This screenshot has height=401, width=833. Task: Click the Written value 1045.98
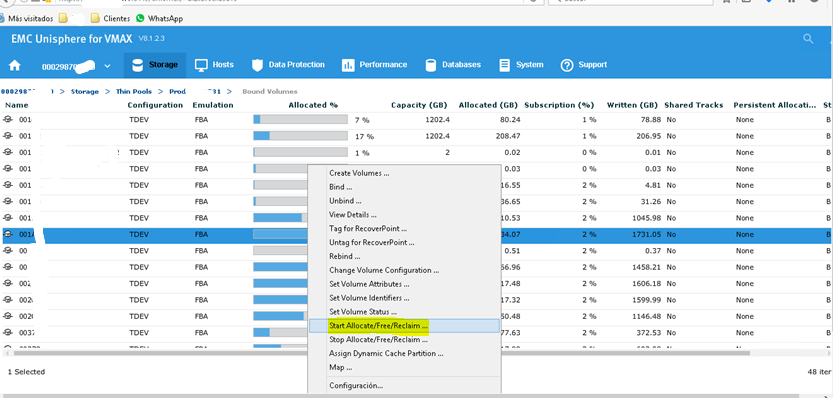645,218
